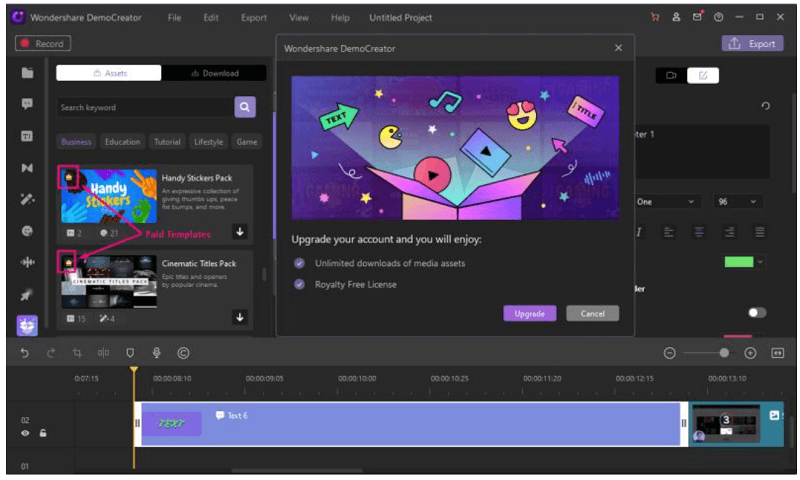Open the user account icon
Viewport: 800px width, 480px height.
(677, 17)
